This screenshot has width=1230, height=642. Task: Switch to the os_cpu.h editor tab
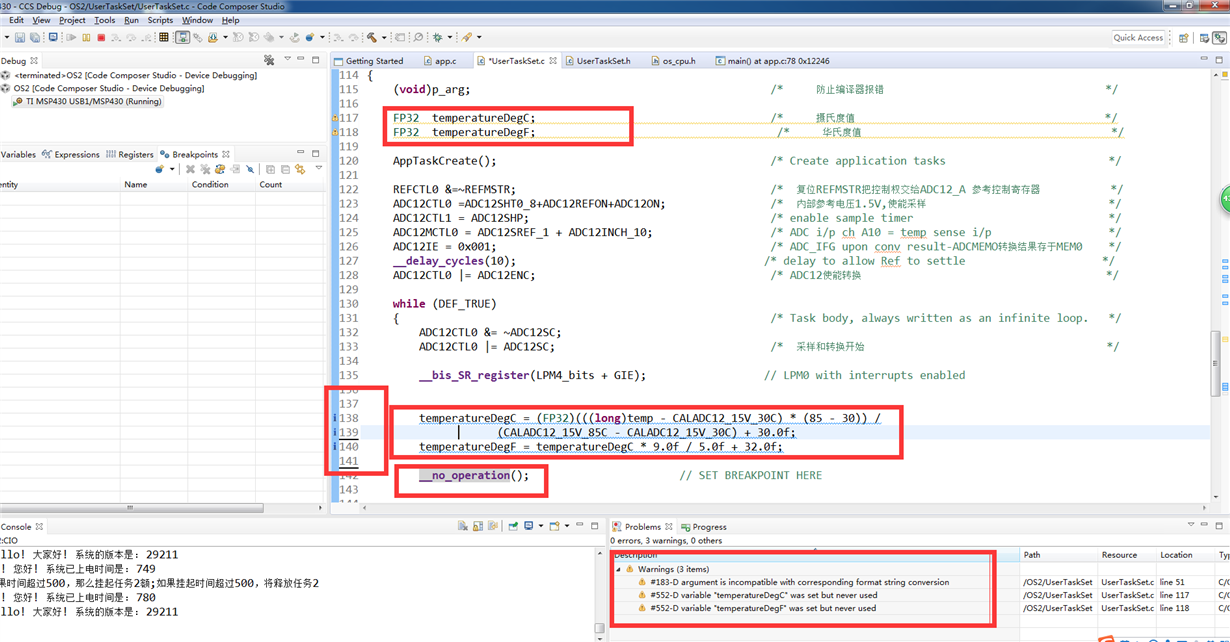click(672, 61)
